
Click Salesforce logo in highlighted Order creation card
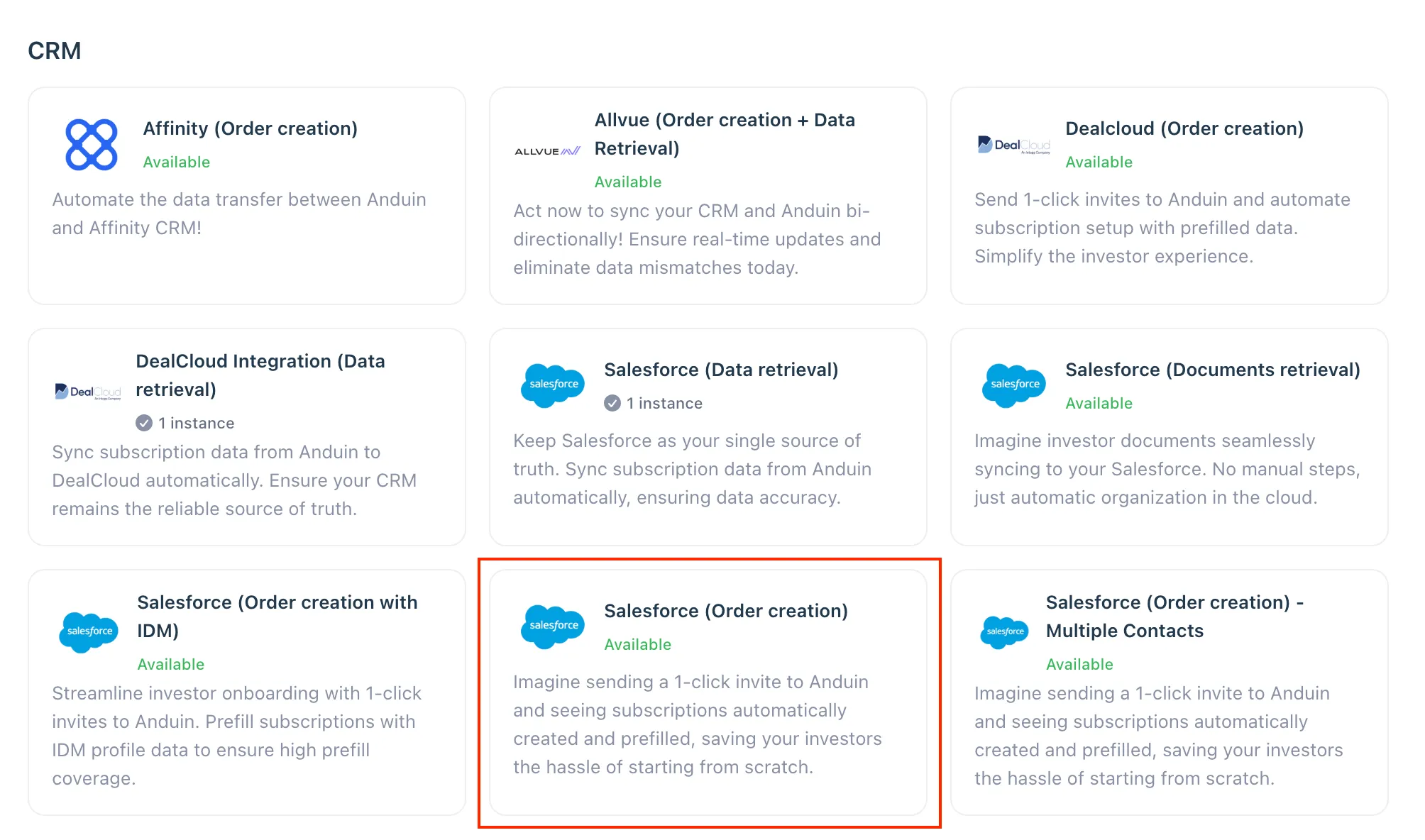click(553, 626)
